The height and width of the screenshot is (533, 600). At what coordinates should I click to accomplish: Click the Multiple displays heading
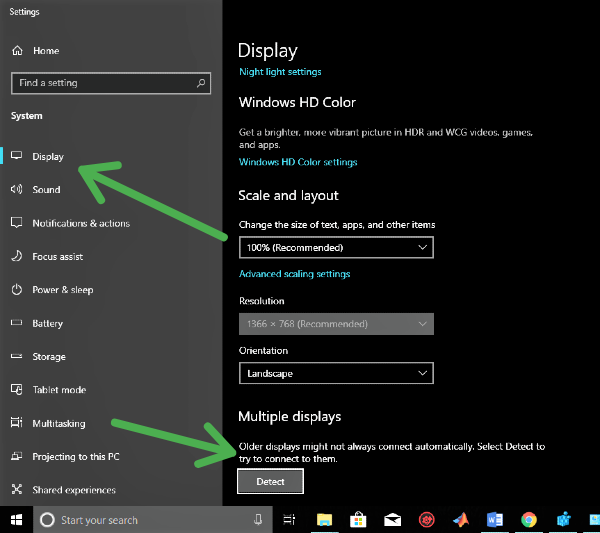pyautogui.click(x=290, y=417)
